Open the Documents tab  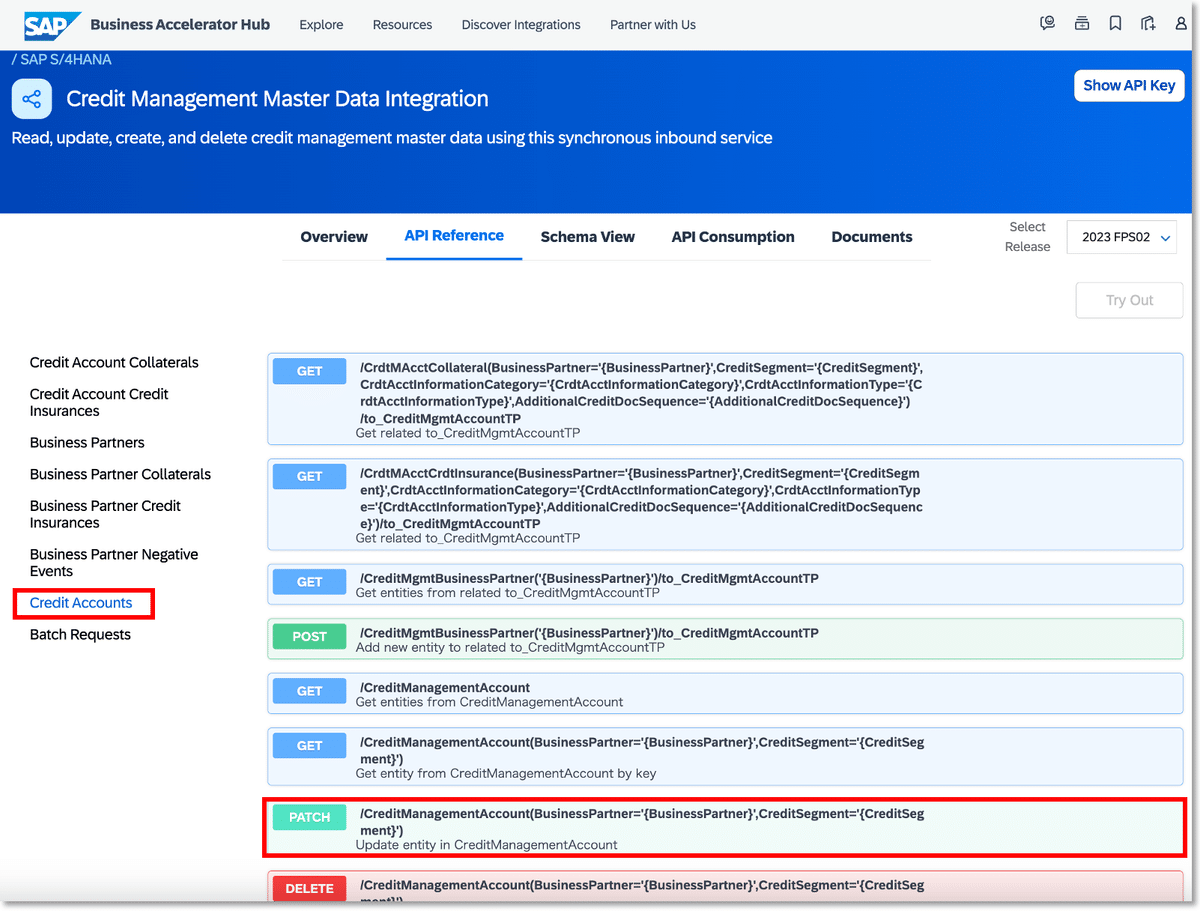click(872, 237)
